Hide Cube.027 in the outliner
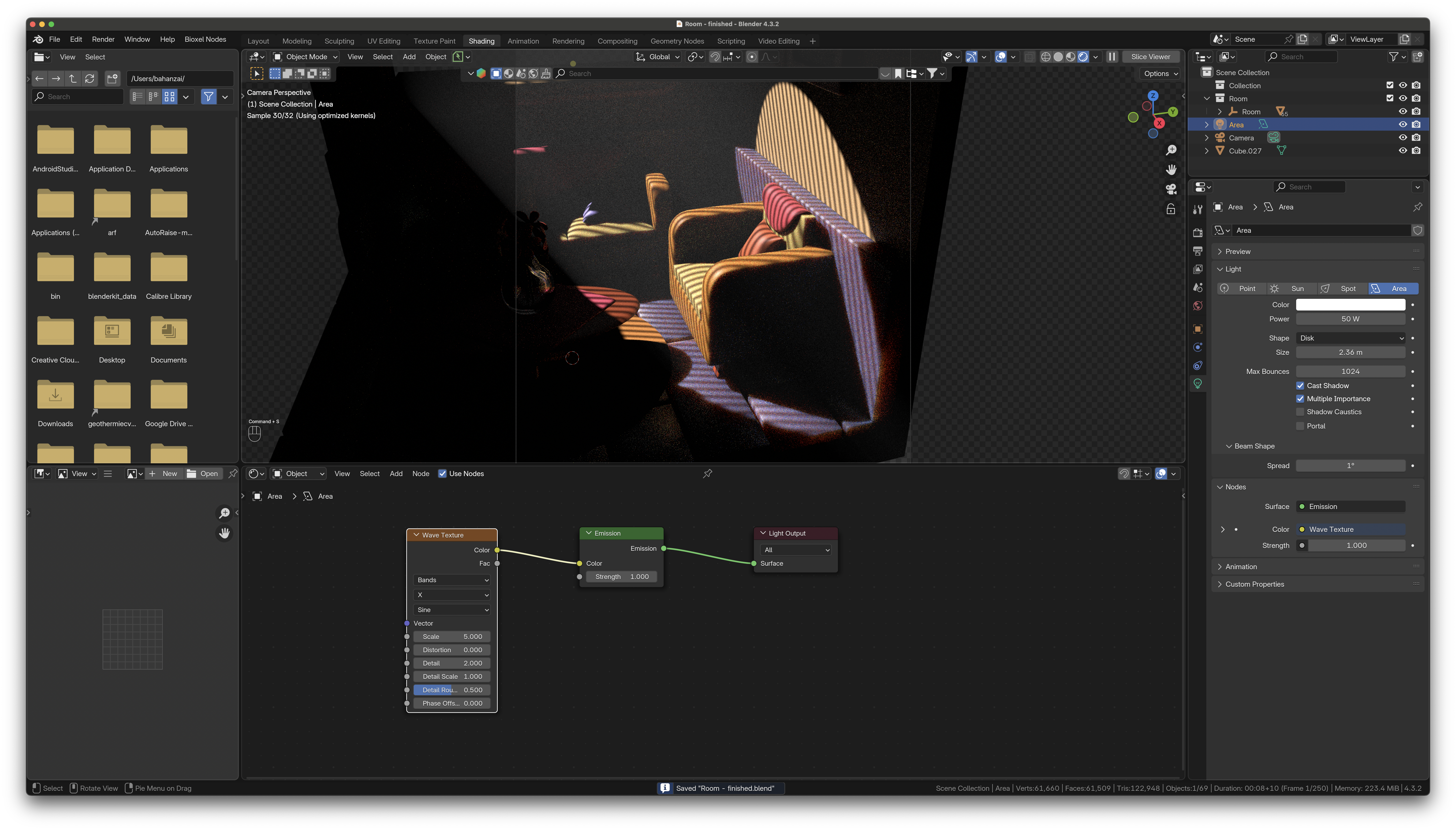 tap(1403, 151)
